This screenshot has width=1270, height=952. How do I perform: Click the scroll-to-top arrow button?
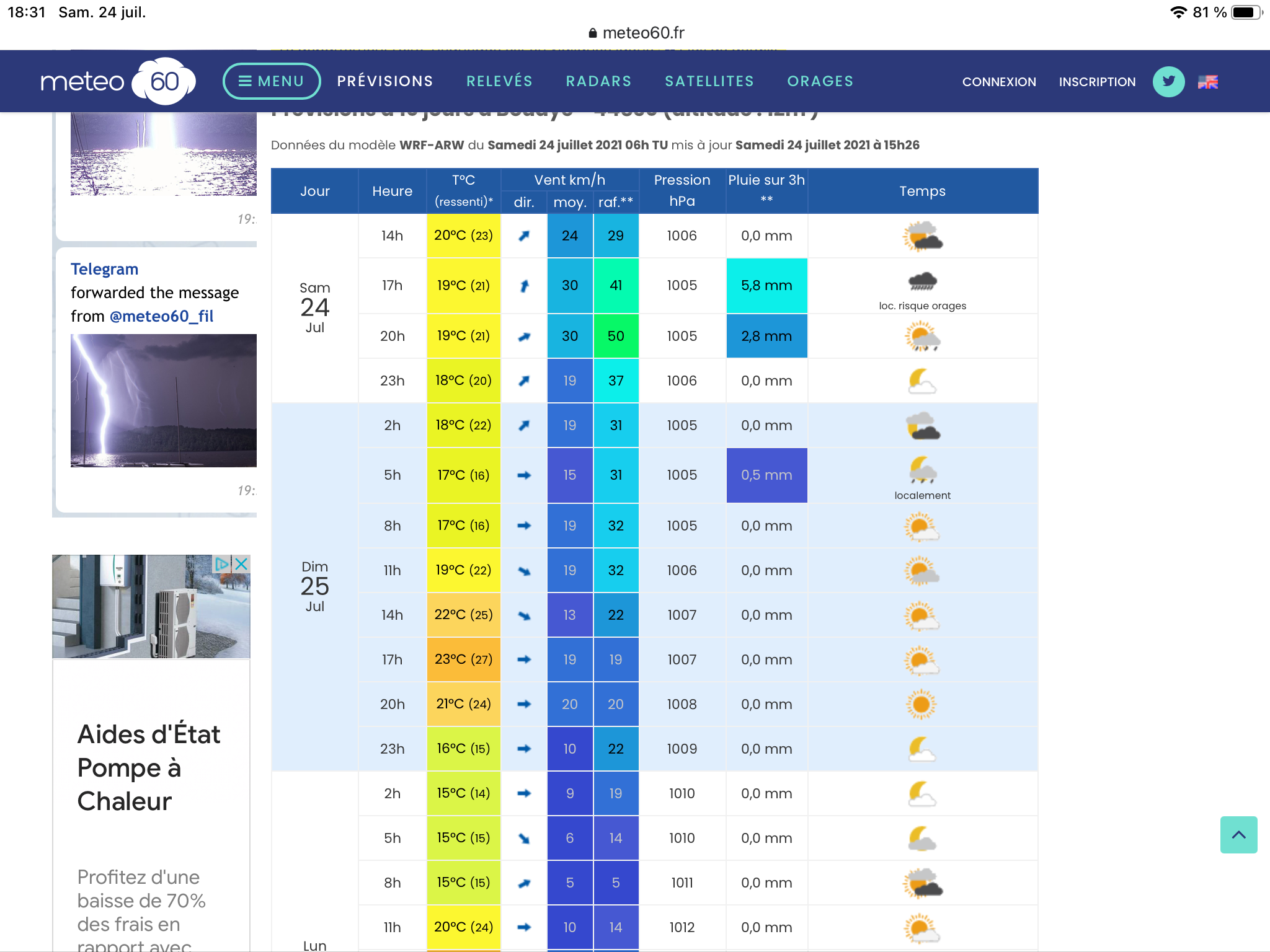1238,835
